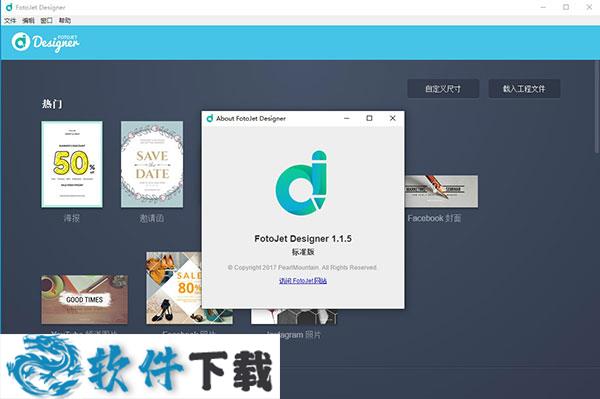Select the Save the Date invitation thumbnail
Viewport: 600px width, 399px height.
[x=152, y=164]
